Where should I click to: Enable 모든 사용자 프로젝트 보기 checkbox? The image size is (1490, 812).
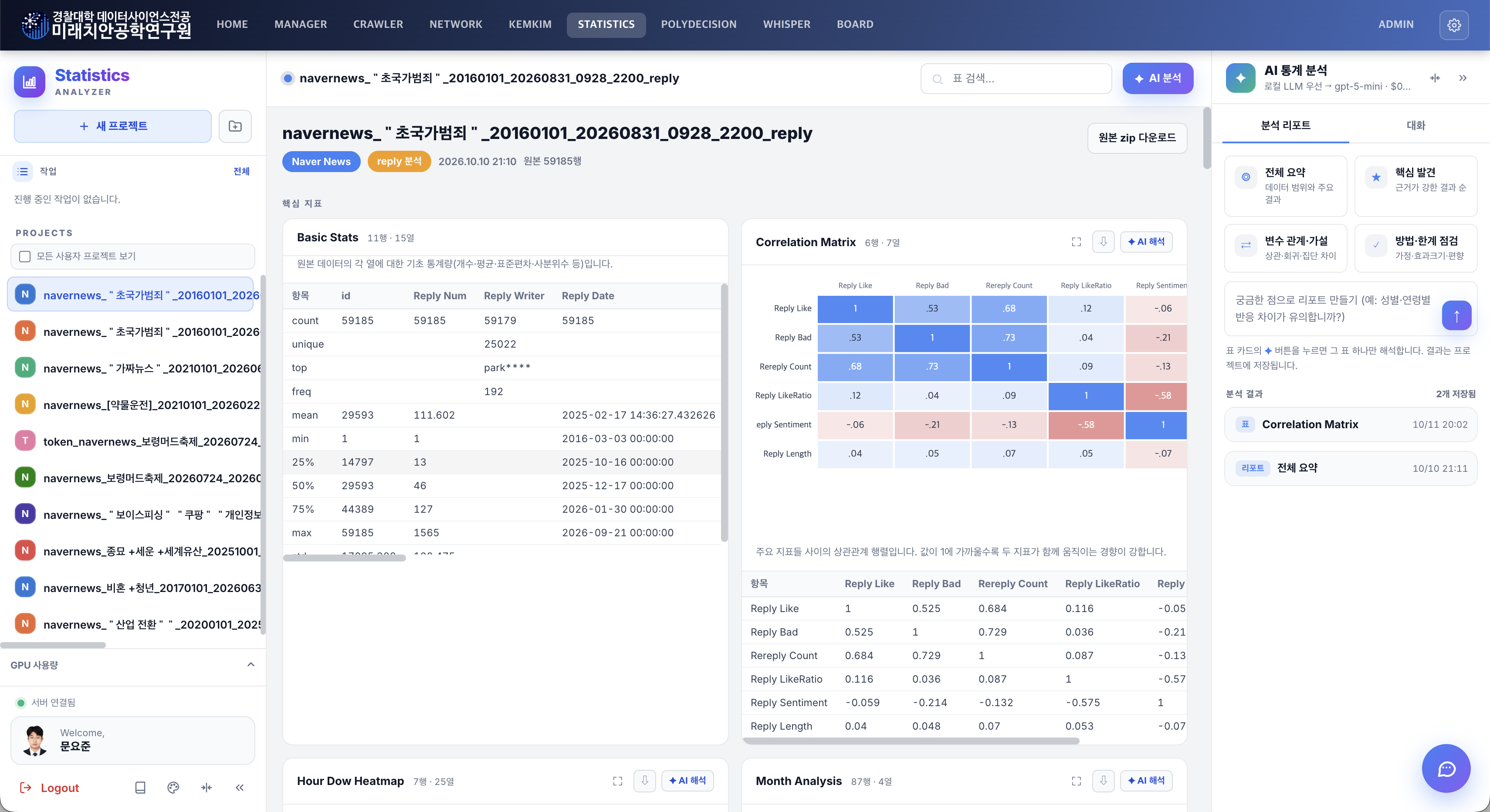[25, 256]
